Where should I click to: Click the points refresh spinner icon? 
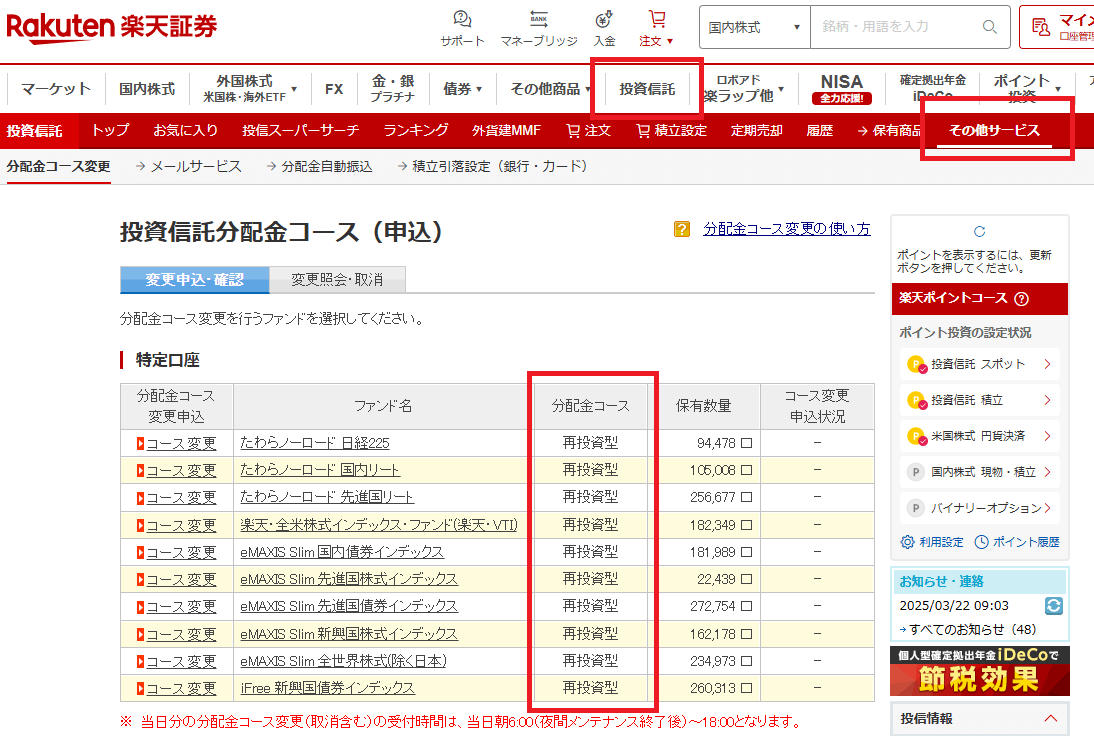pos(980,232)
